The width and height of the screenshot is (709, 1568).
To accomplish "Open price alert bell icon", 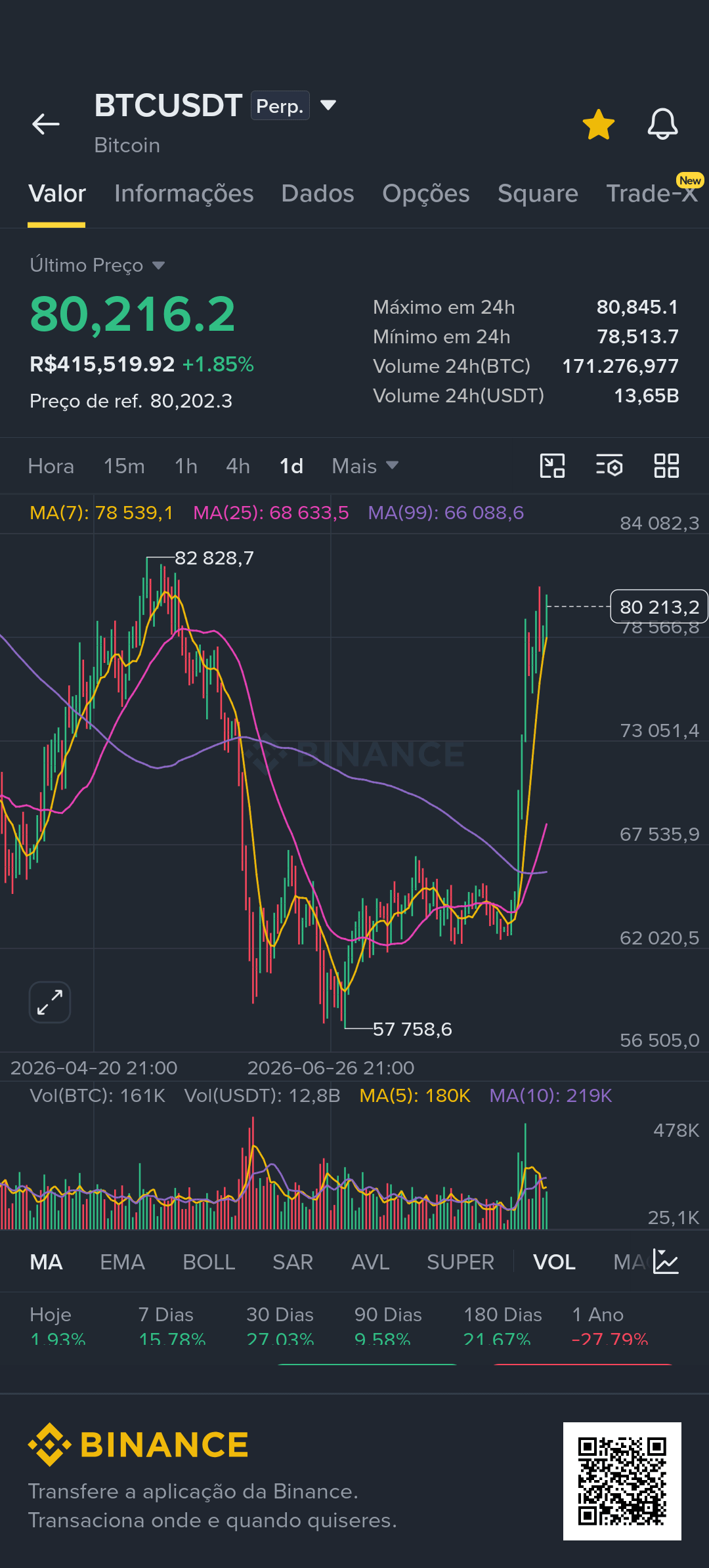I will 662,123.
